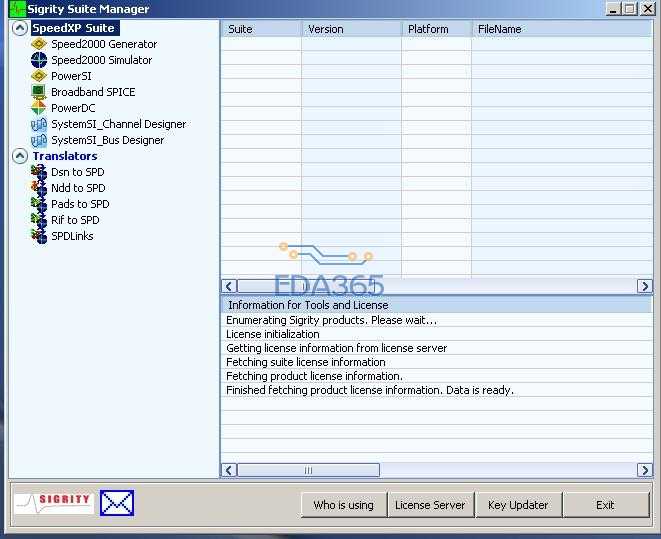This screenshot has height=539, width=661.
Task: Maximize the Sigrity Suite Manager window
Action: pos(630,8)
